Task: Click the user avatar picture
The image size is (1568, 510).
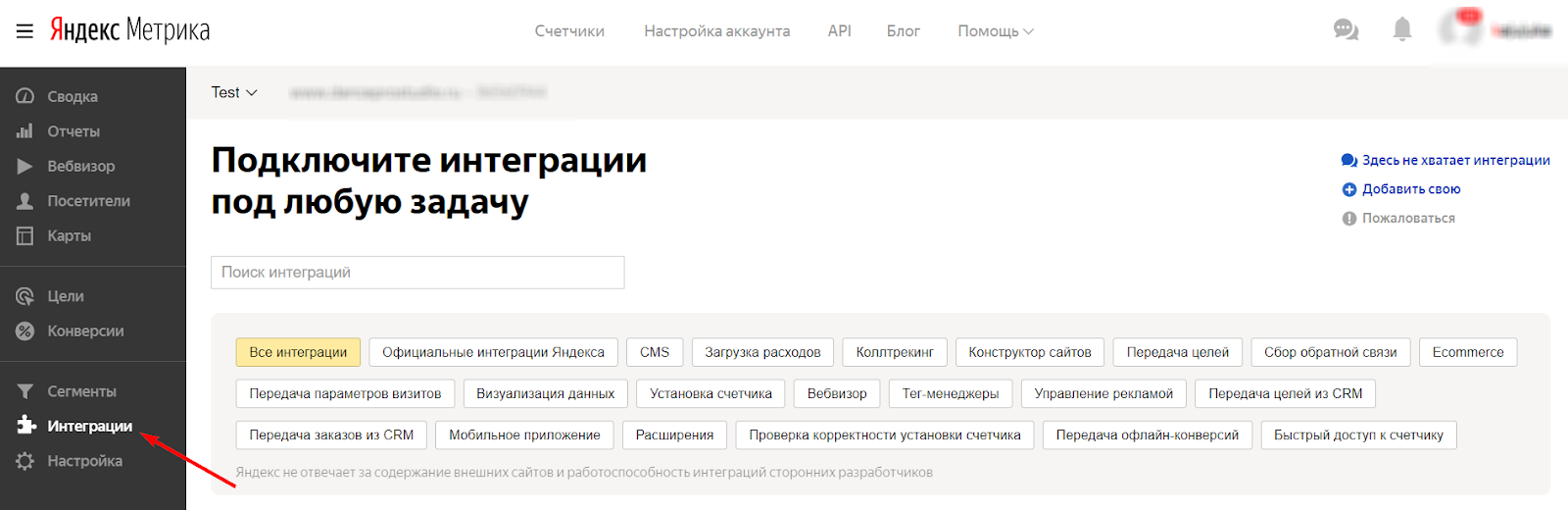Action: click(1460, 29)
